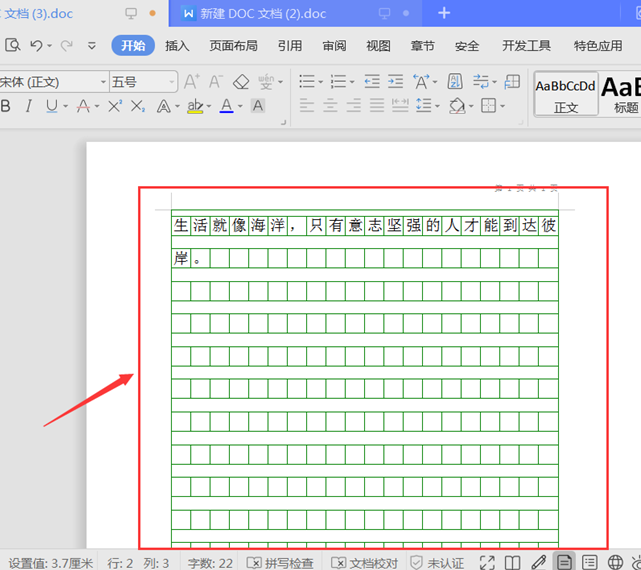Click 未认证 shield status

(437, 563)
